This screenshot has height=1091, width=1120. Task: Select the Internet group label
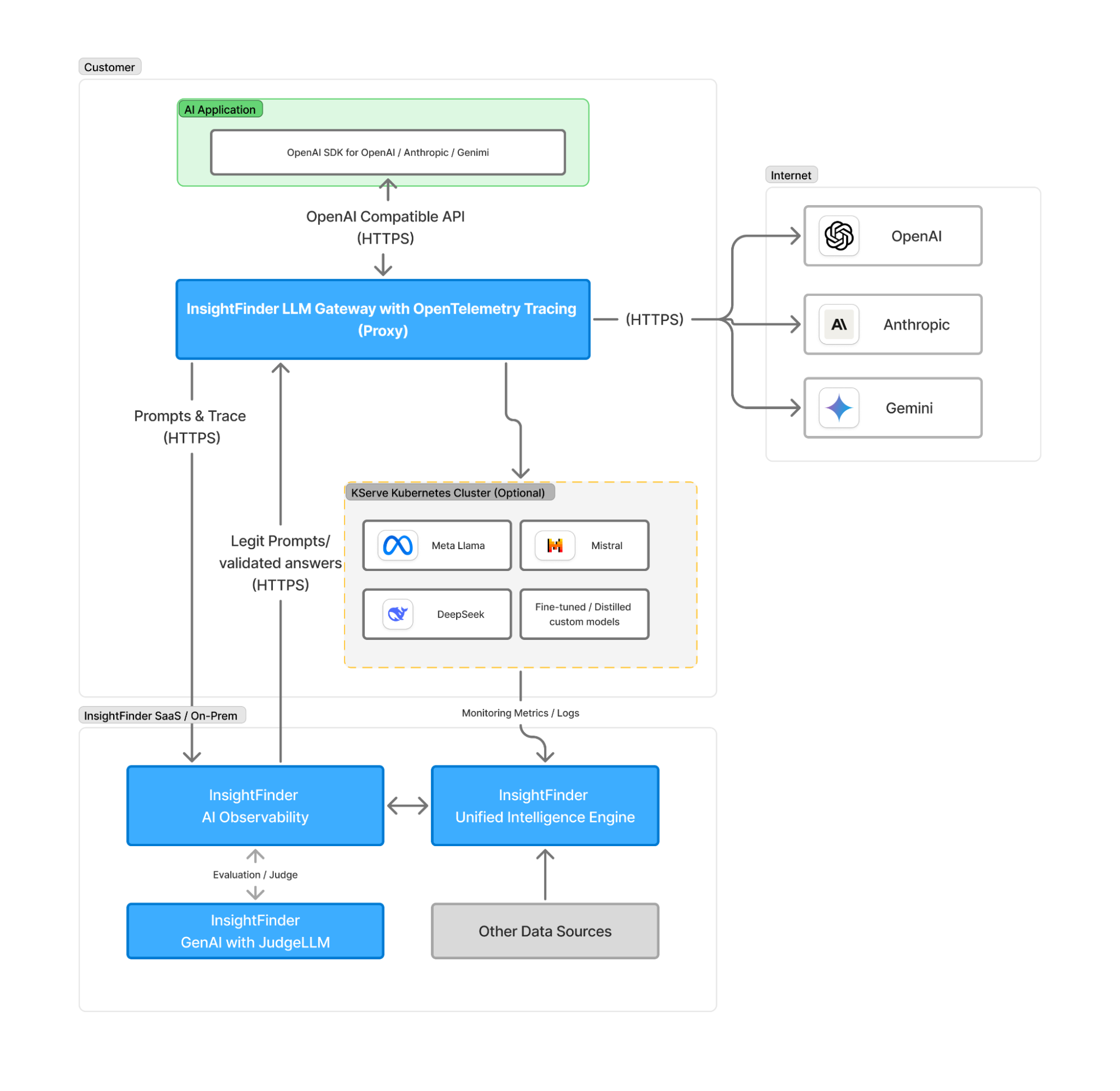click(791, 175)
